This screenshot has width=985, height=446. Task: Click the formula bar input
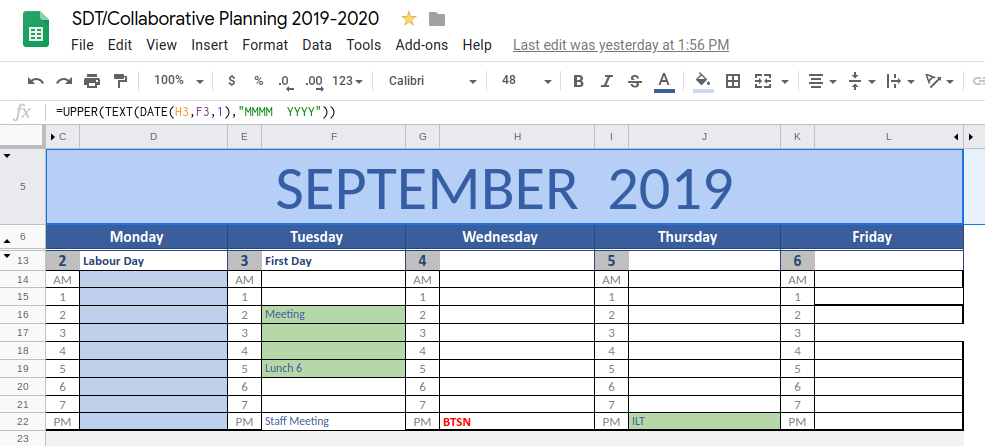coord(500,112)
